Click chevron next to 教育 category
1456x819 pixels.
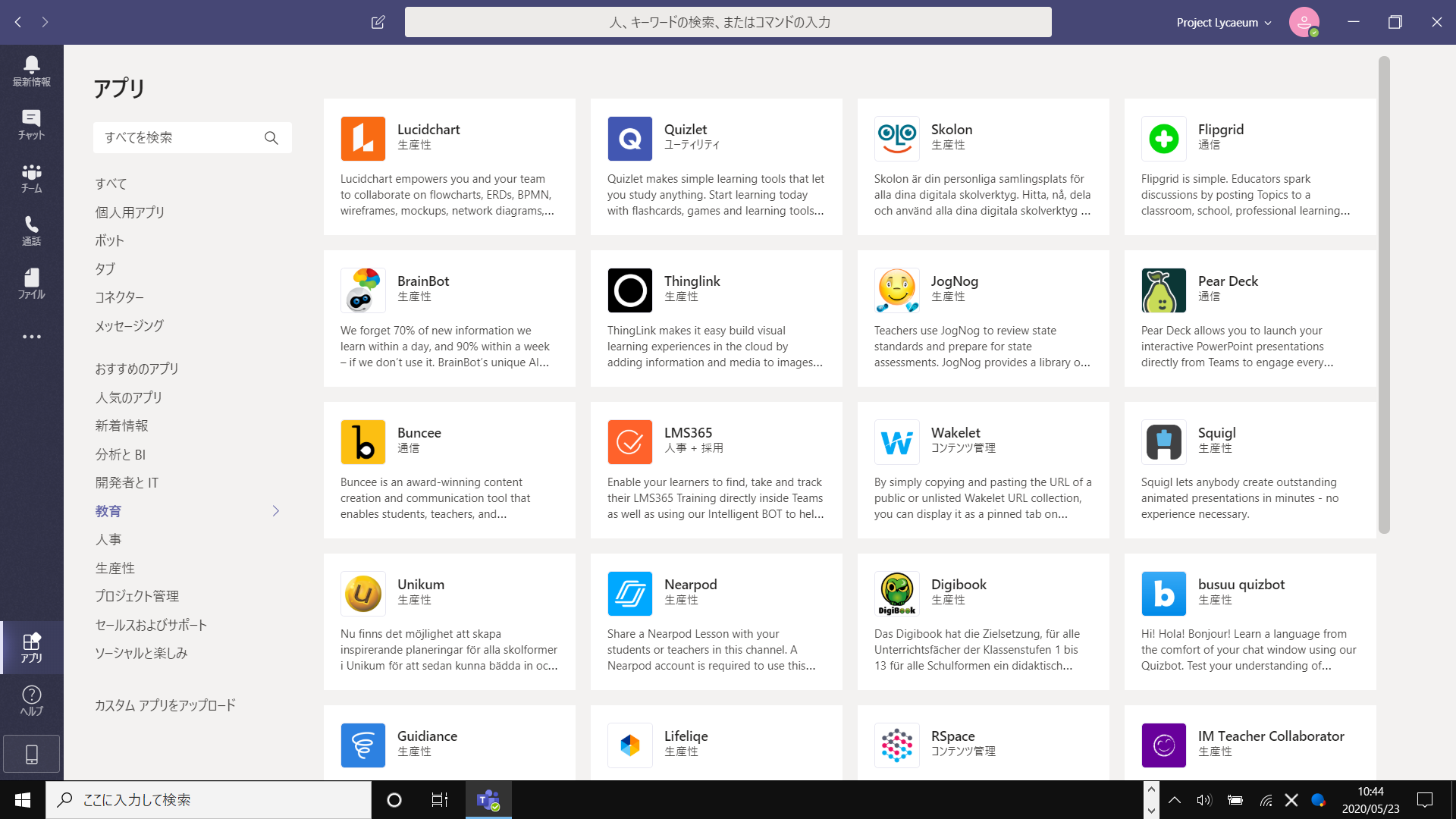276,511
